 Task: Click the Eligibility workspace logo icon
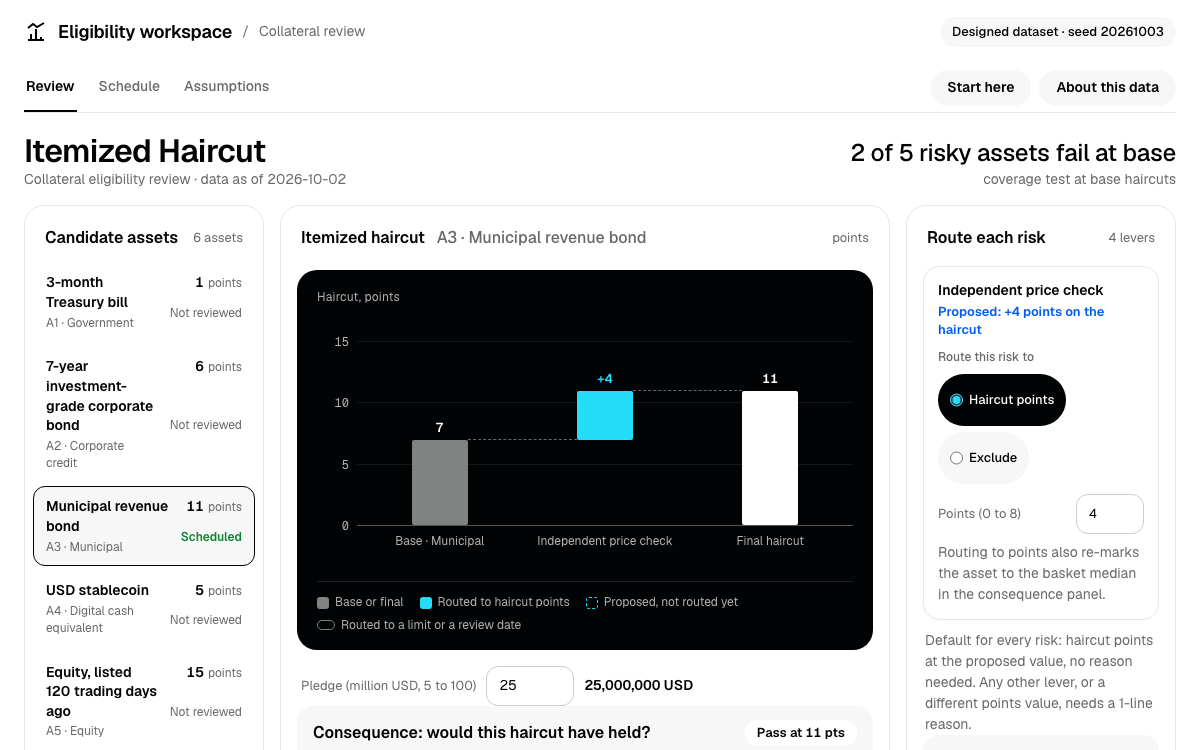36,32
